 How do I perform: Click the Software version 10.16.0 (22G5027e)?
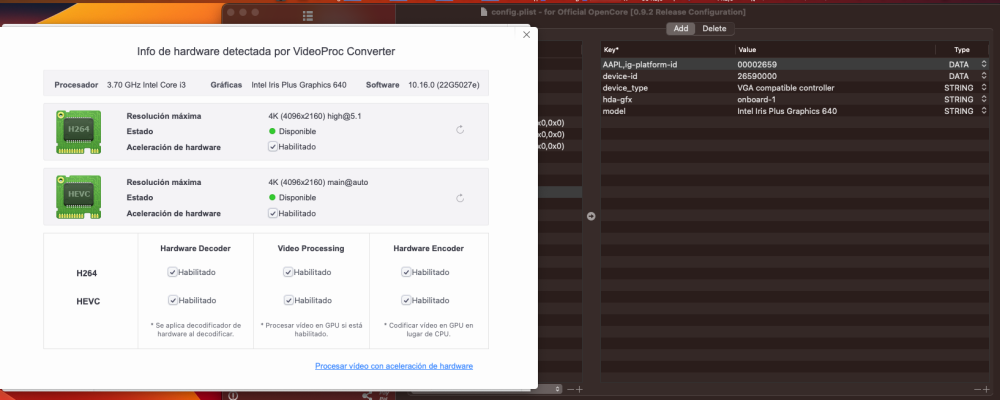point(444,85)
